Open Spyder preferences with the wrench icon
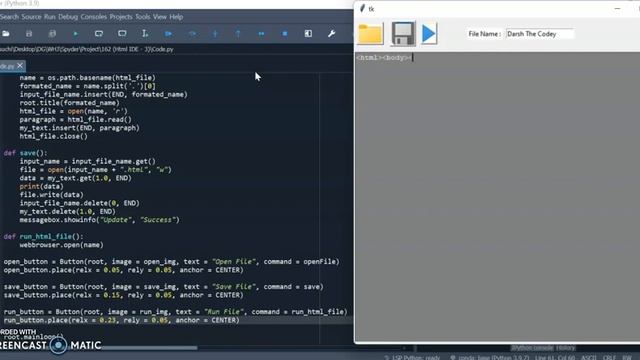This screenshot has width=640, height=360. (331, 33)
